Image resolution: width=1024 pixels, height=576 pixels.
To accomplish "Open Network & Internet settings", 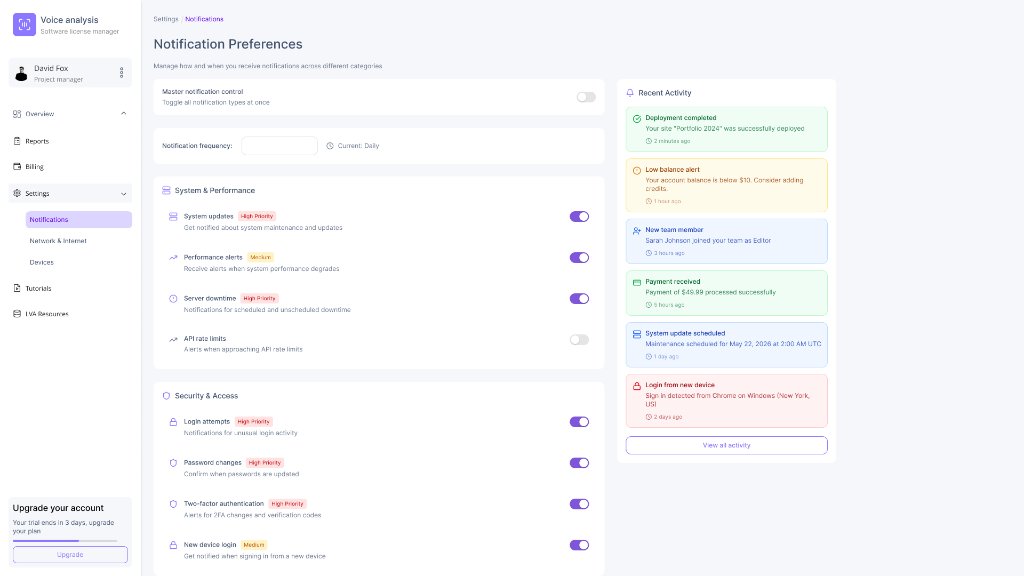I will coord(78,241).
